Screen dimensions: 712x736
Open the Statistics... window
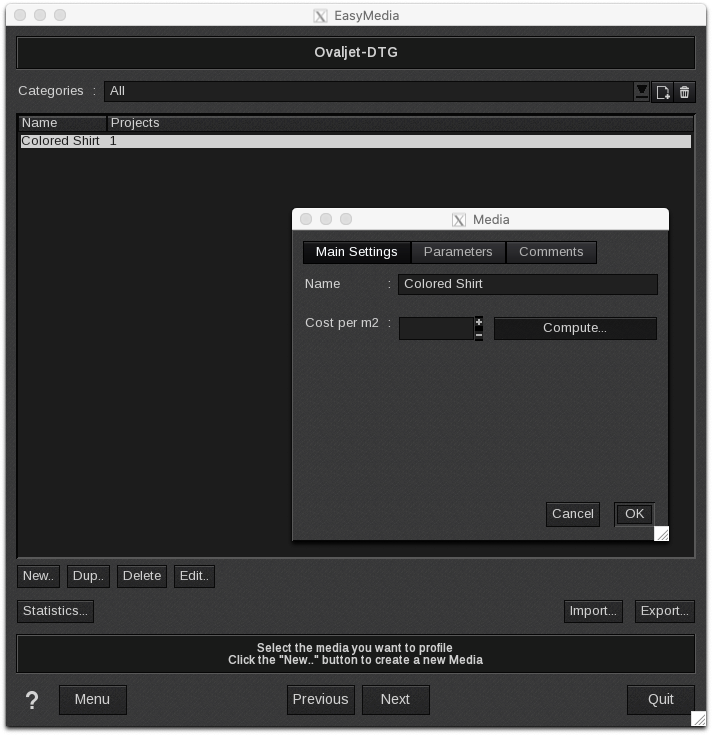tap(55, 611)
